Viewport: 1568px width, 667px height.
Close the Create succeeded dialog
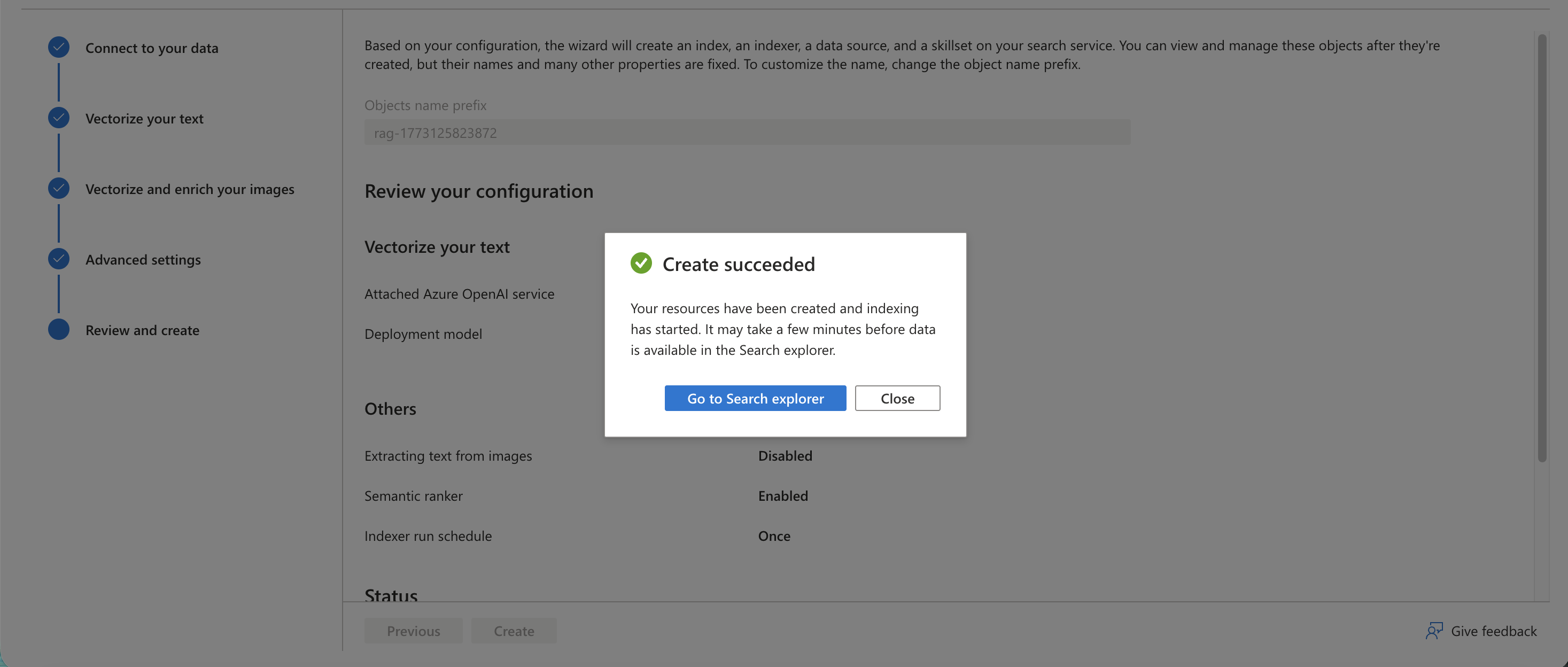click(x=897, y=398)
